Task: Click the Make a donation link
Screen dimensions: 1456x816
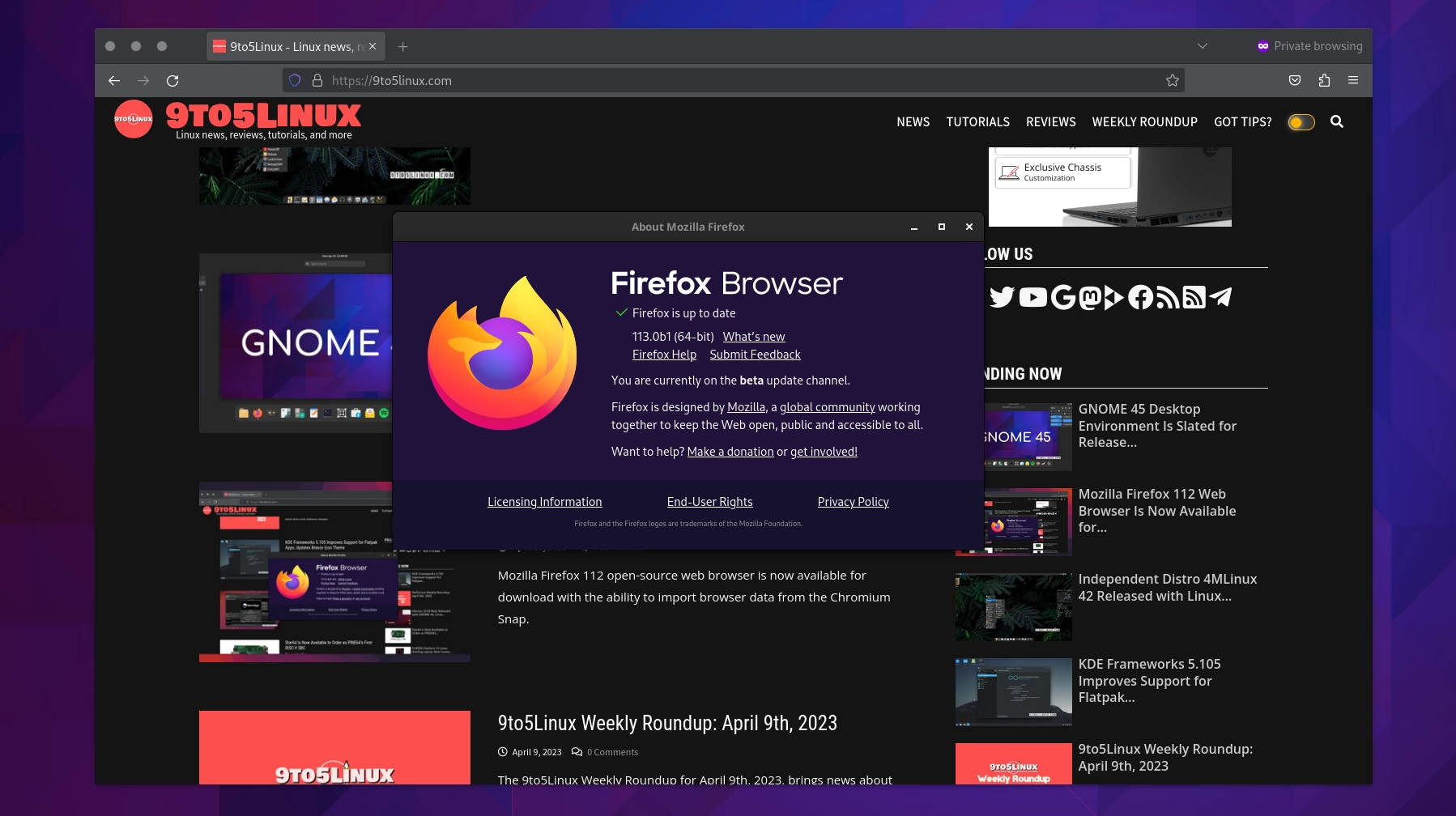Action: [730, 451]
